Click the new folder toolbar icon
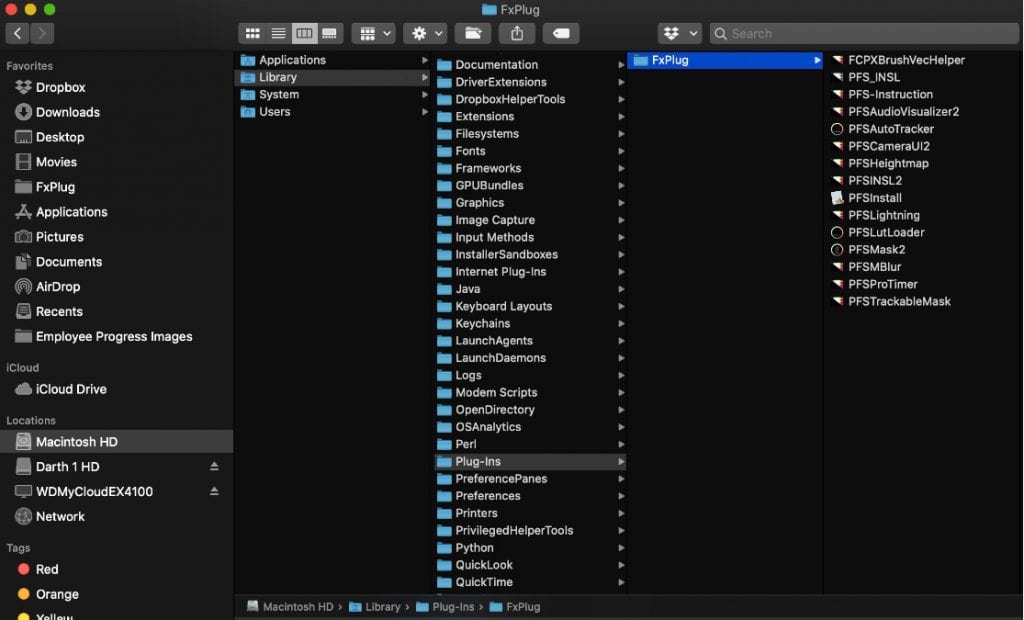1024x620 pixels. 473,33
